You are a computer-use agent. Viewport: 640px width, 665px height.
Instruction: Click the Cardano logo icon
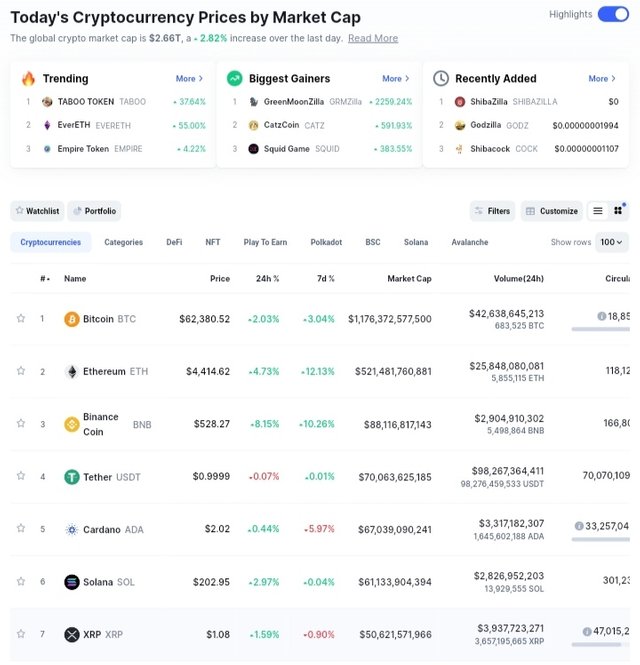tap(72, 529)
